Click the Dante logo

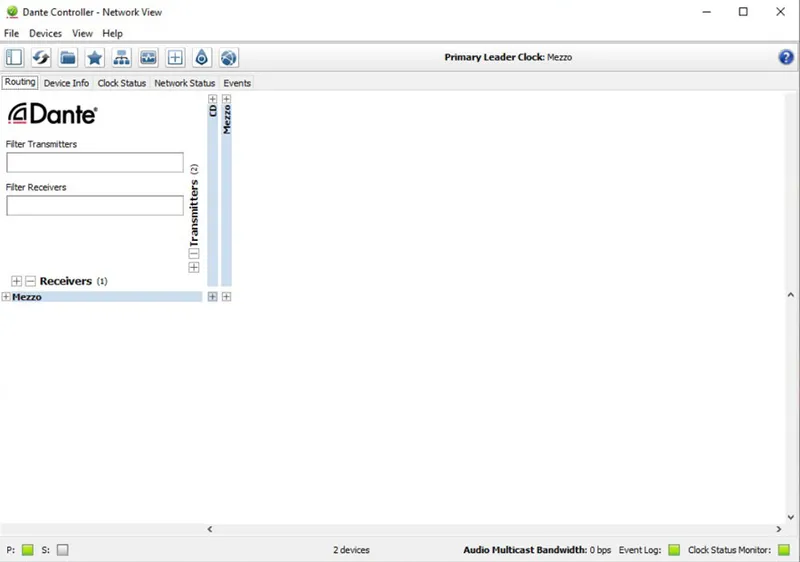click(x=53, y=114)
